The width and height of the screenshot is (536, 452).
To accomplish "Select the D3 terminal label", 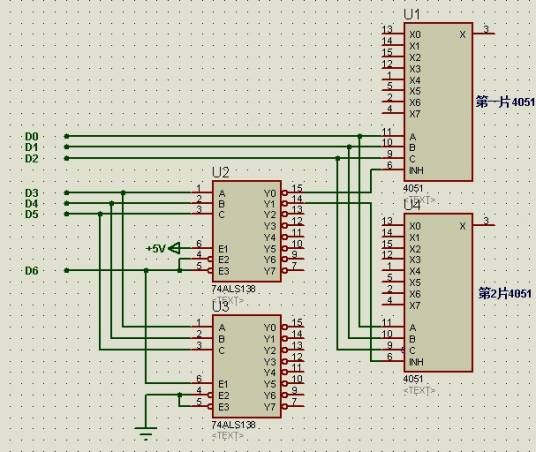I will point(32,193).
